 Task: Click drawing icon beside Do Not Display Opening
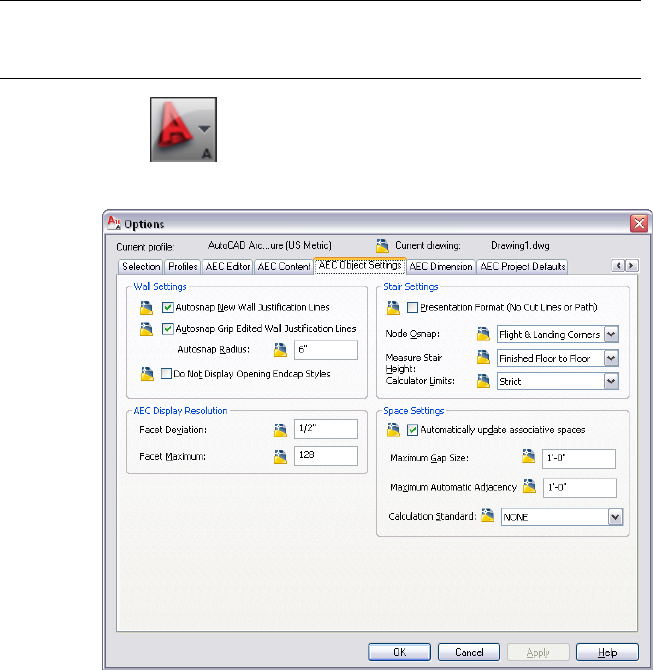147,374
